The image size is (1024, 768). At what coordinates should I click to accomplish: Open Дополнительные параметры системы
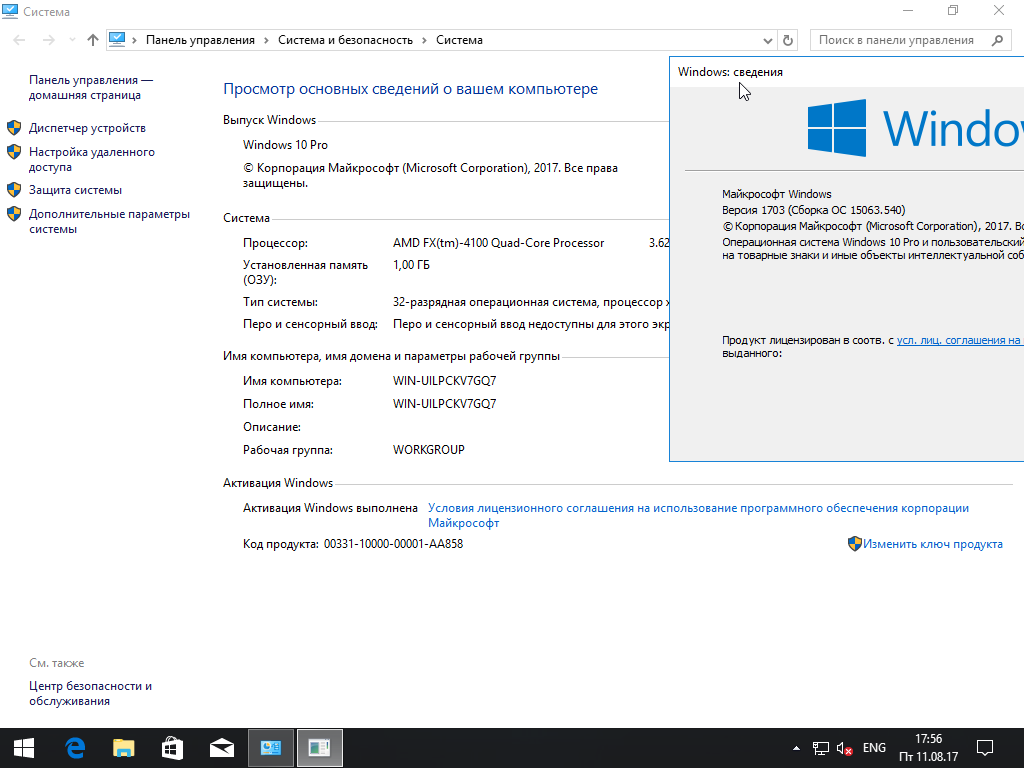109,221
